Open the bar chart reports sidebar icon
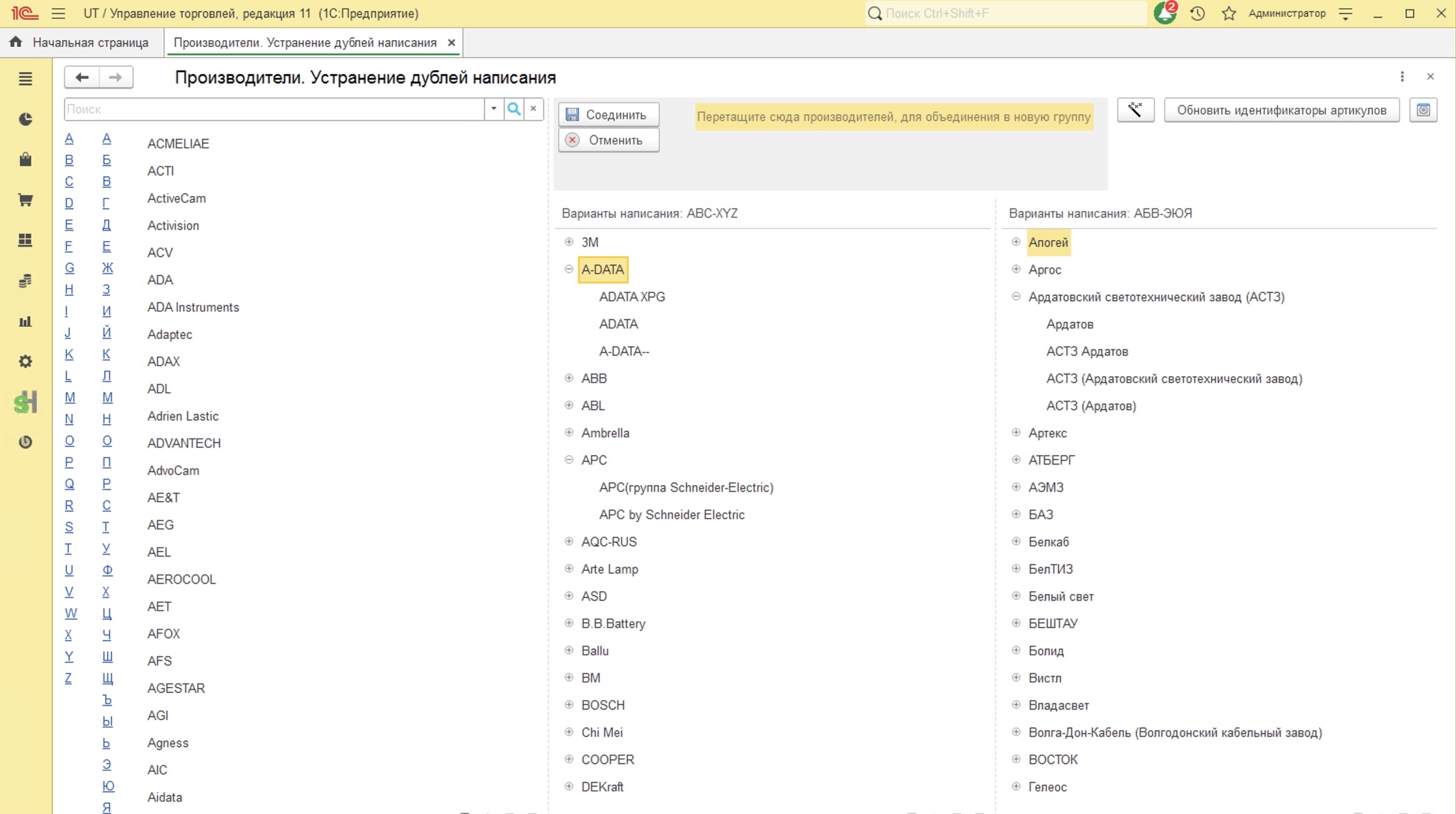Screen dimensions: 1456x814 [x=25, y=321]
